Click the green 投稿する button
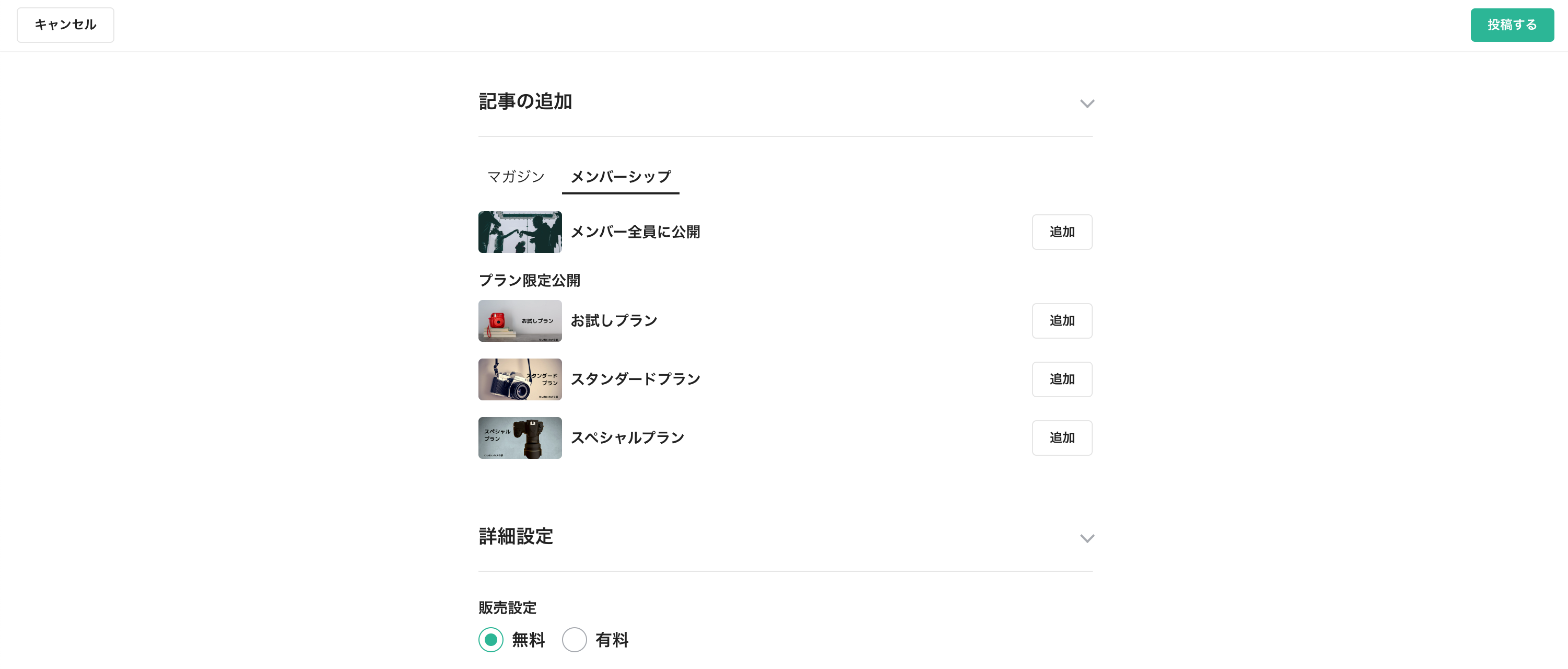 (x=1512, y=25)
